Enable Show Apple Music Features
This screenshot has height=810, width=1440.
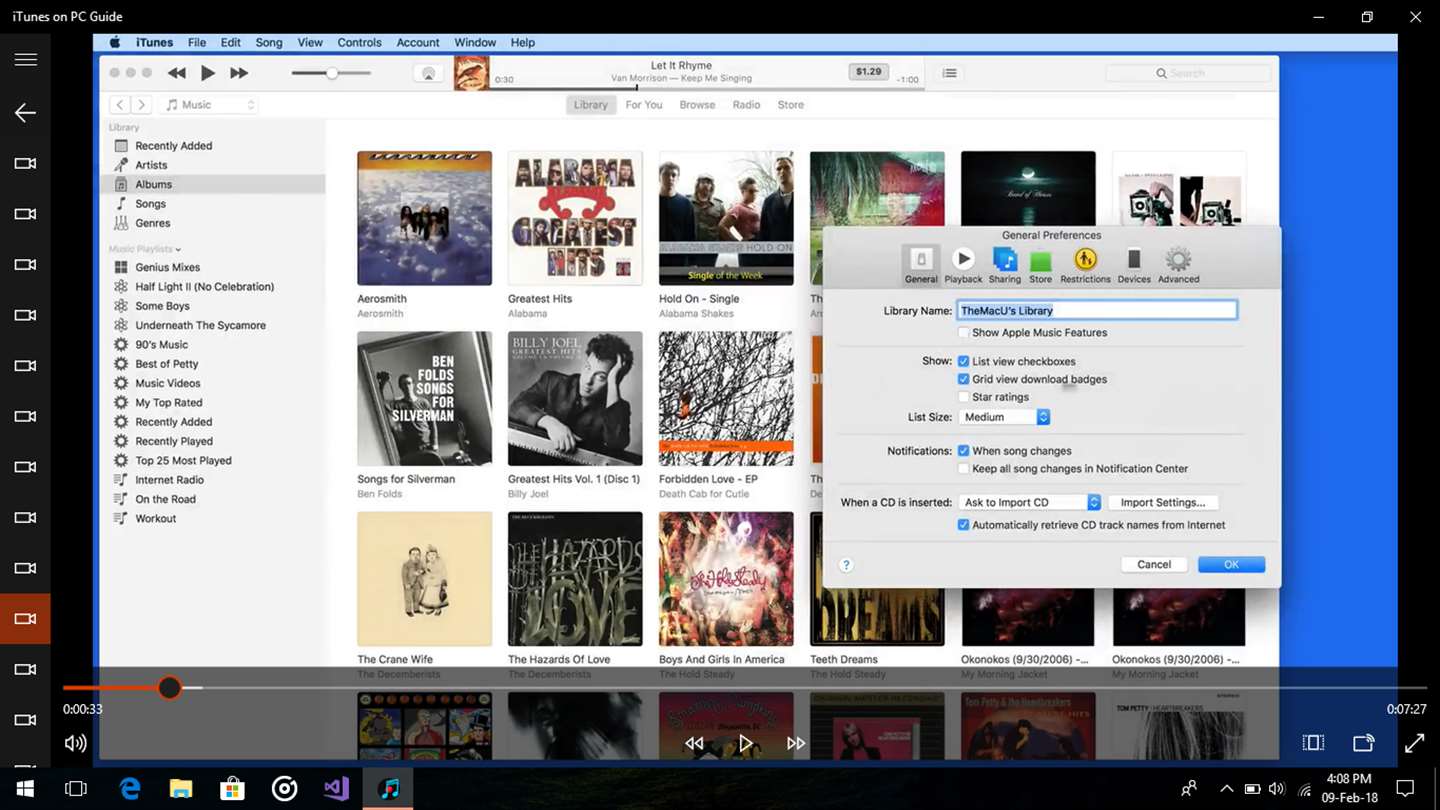click(x=963, y=333)
